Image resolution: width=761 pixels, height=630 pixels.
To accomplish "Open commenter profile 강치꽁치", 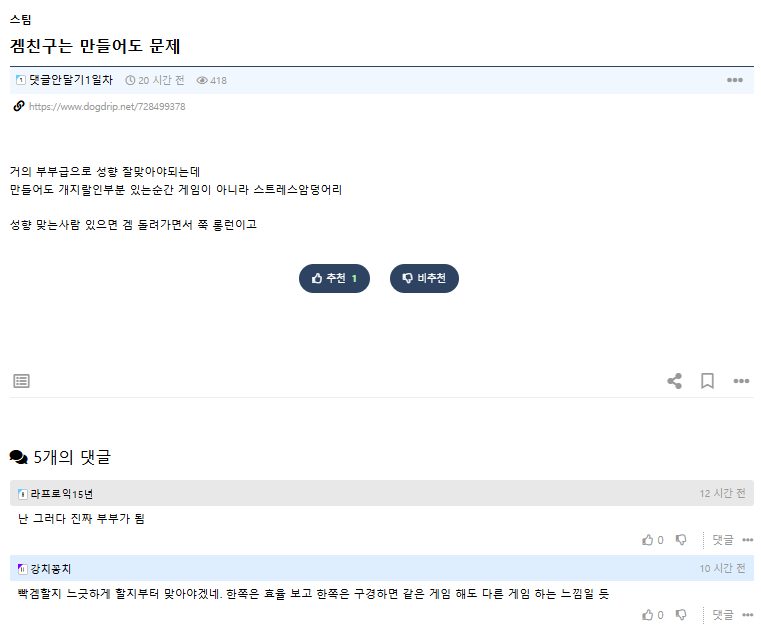I will point(51,569).
